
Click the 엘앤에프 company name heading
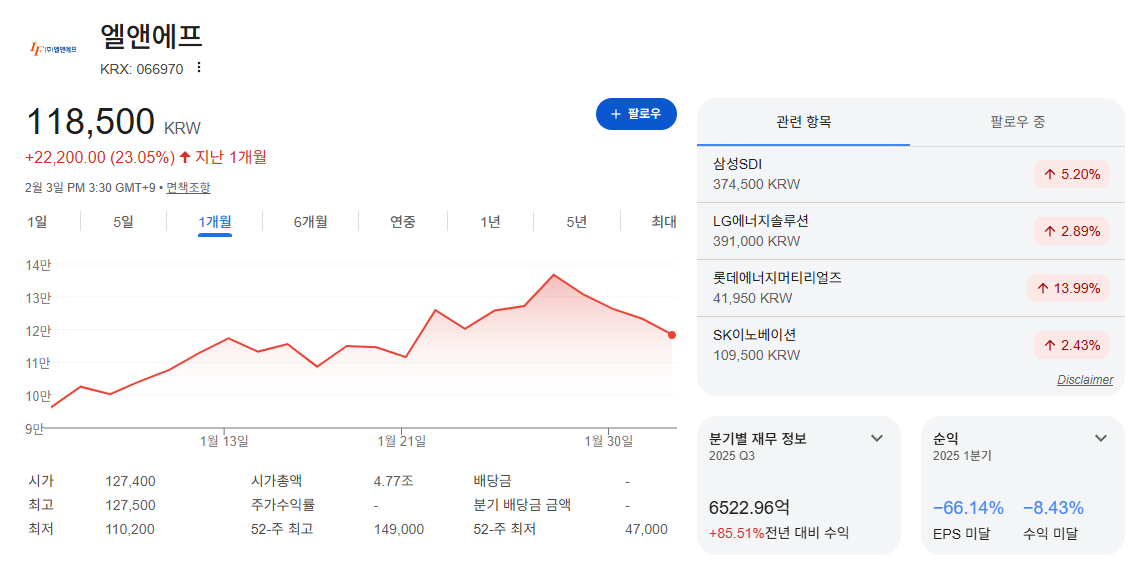pos(151,36)
